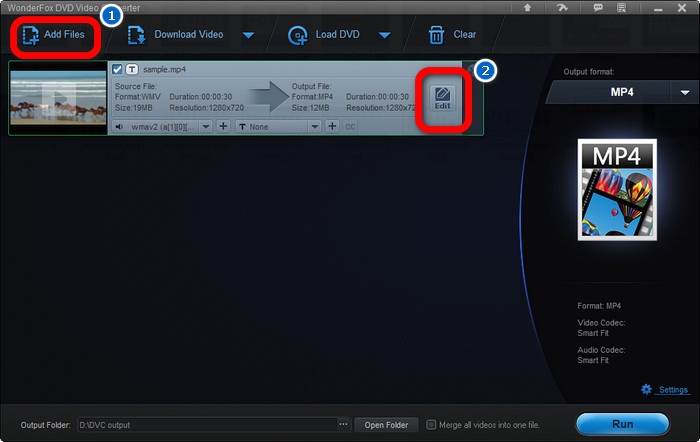Open the Settings link

[673, 390]
